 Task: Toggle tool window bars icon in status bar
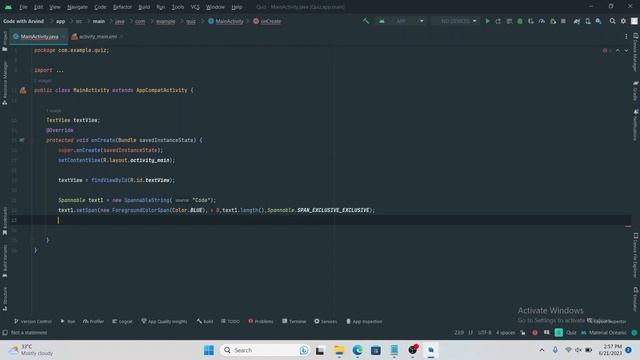pyautogui.click(x=5, y=333)
